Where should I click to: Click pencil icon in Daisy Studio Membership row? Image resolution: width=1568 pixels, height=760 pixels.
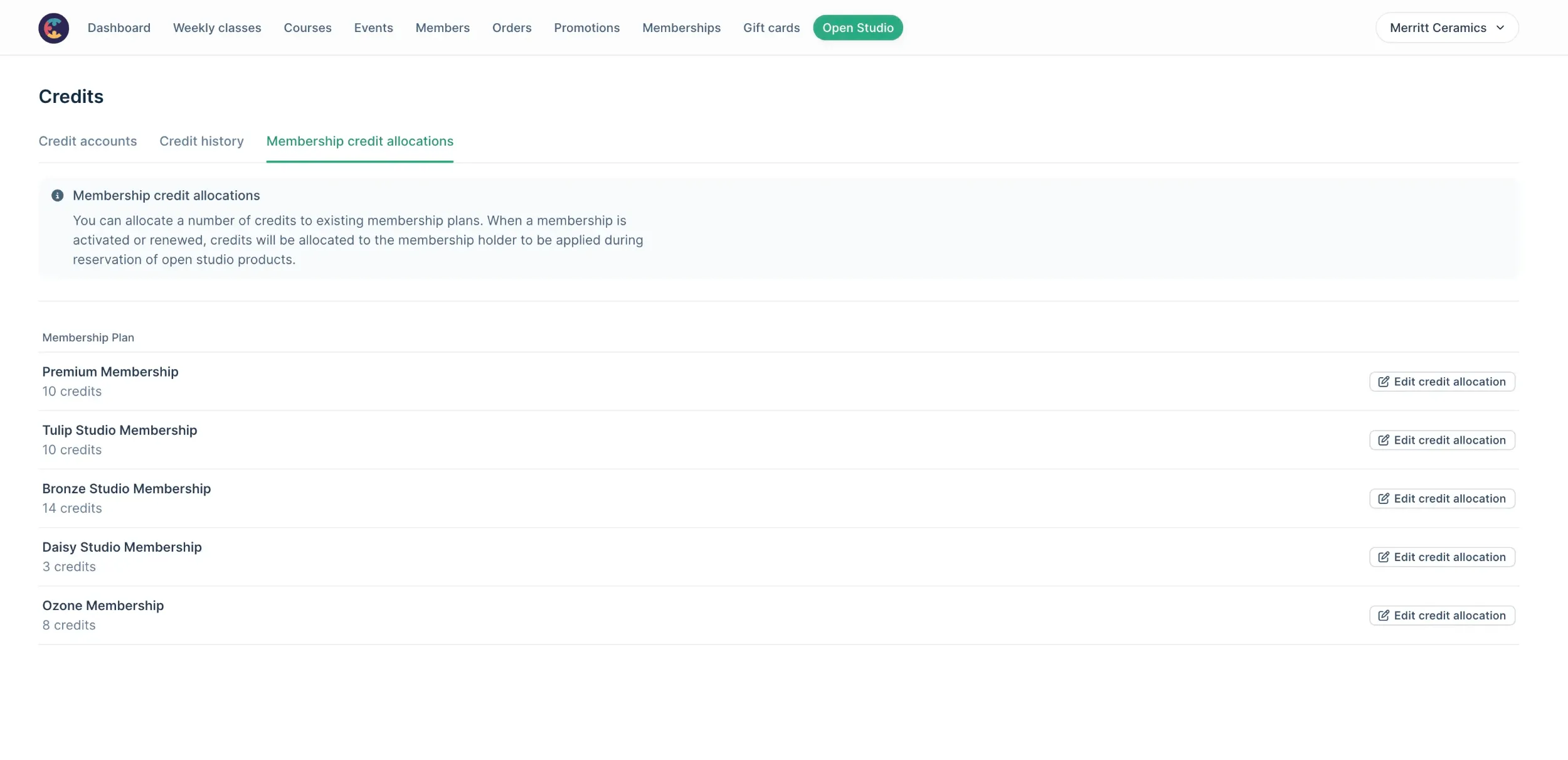pyautogui.click(x=1383, y=557)
